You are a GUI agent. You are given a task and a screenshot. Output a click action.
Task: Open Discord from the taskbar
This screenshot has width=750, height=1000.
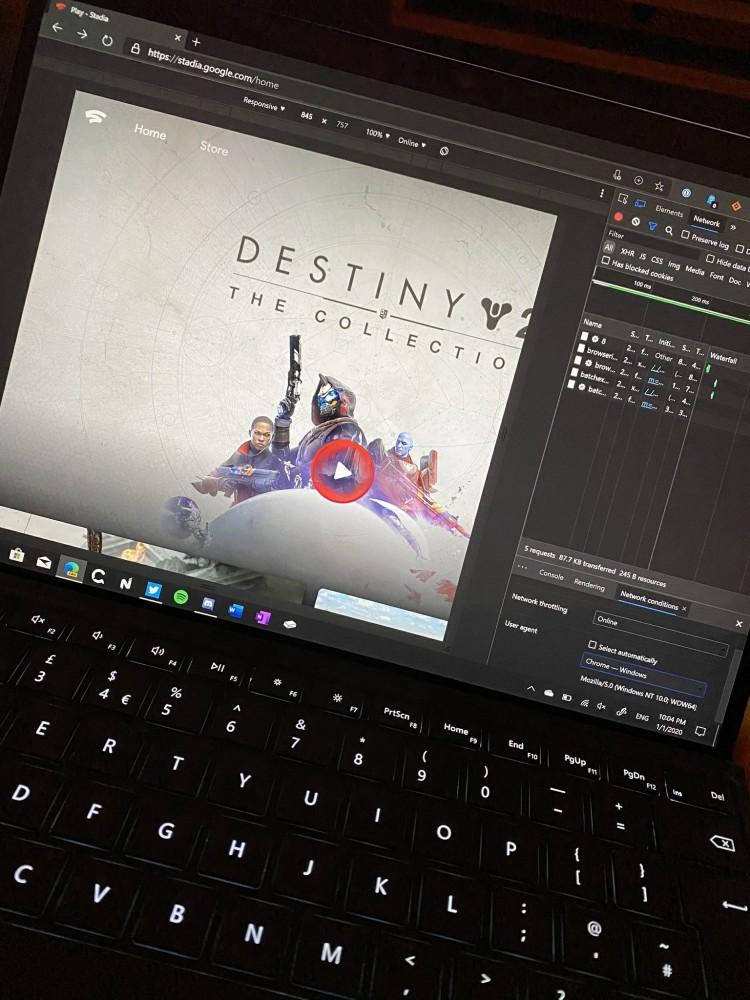click(x=207, y=603)
